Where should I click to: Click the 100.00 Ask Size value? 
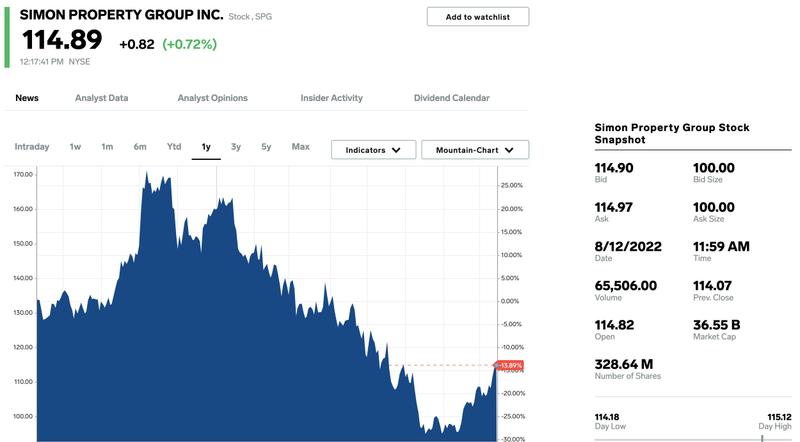pos(714,207)
